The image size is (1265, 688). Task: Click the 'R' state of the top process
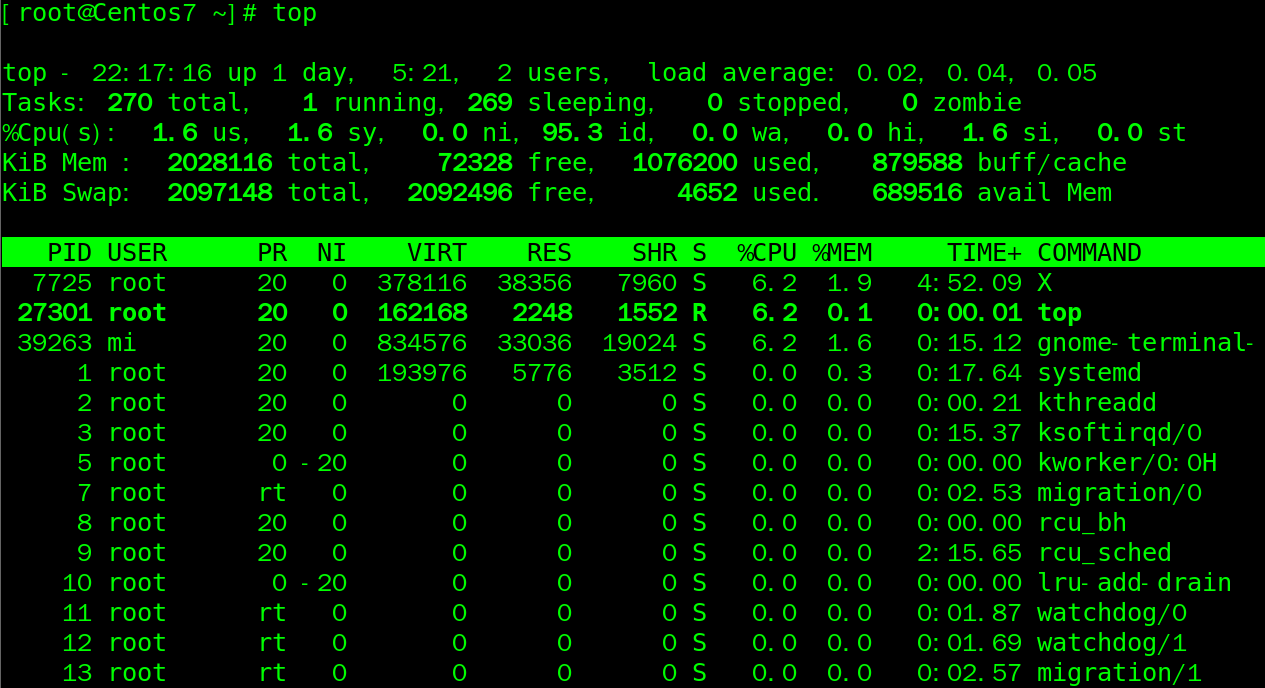click(699, 313)
